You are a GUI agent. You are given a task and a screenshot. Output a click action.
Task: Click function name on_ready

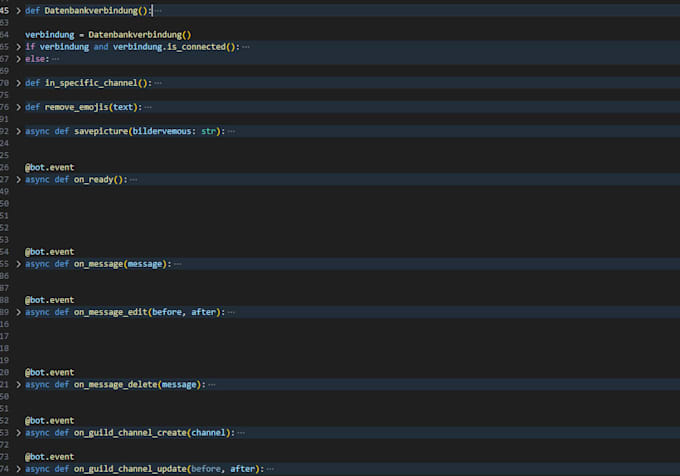pyautogui.click(x=94, y=179)
